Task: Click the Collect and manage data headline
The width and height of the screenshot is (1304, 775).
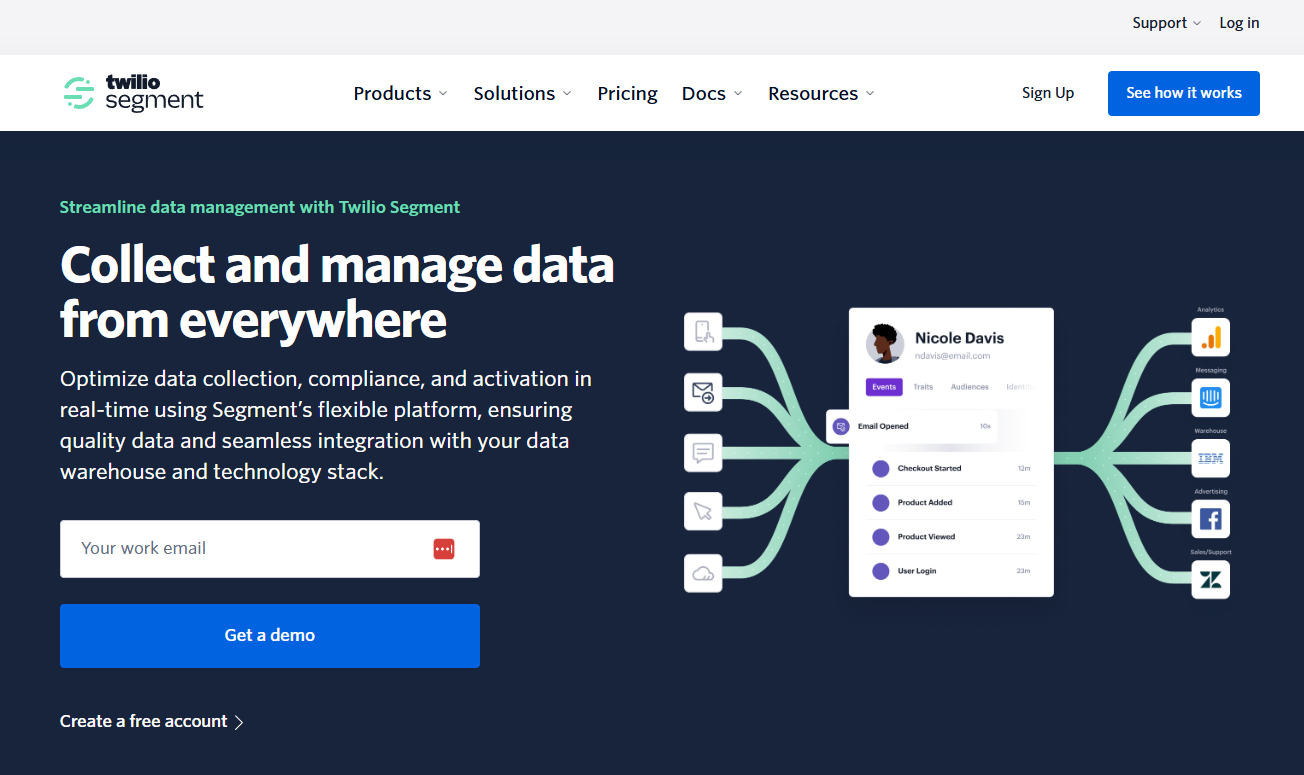Action: 337,292
